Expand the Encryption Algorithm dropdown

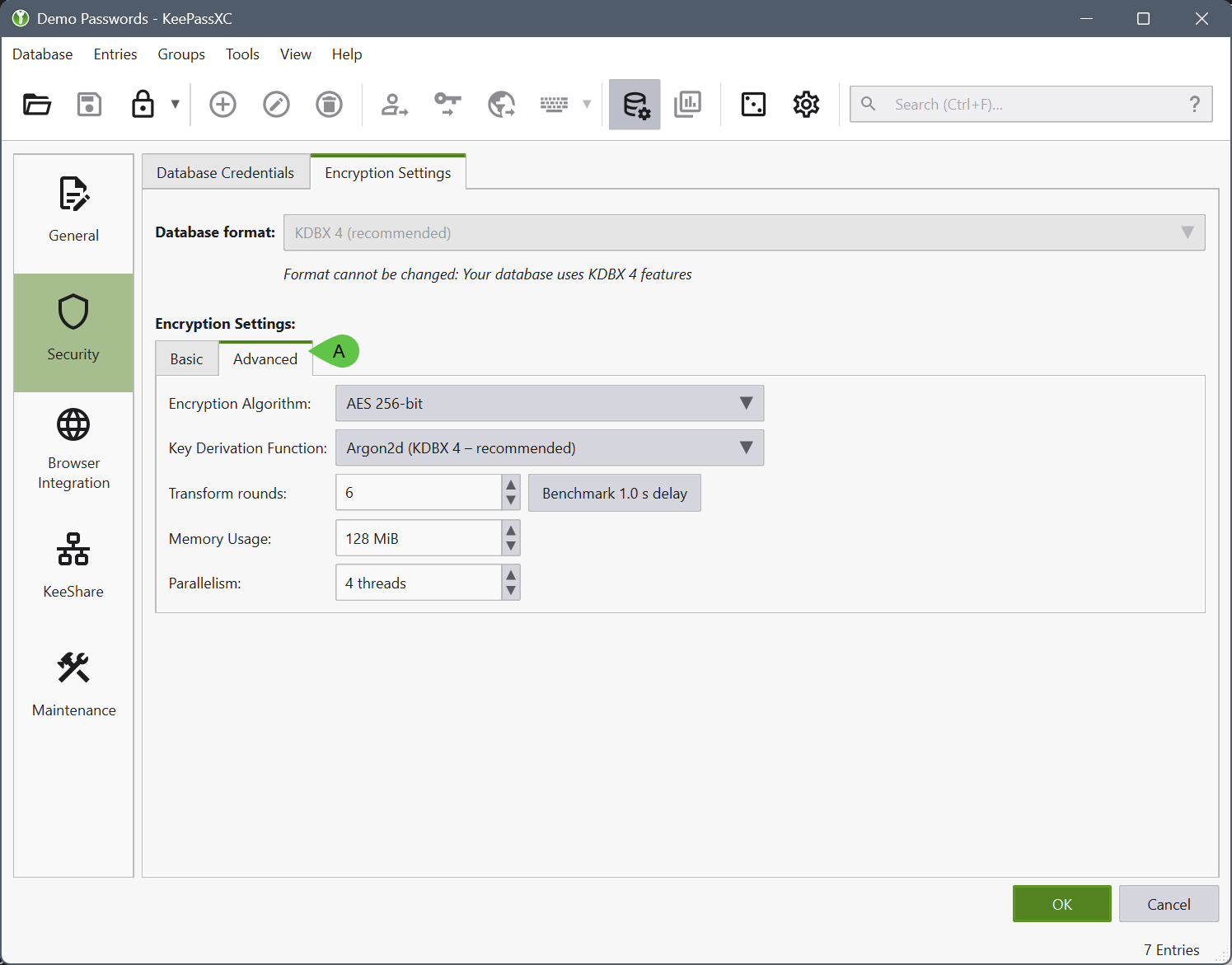549,403
